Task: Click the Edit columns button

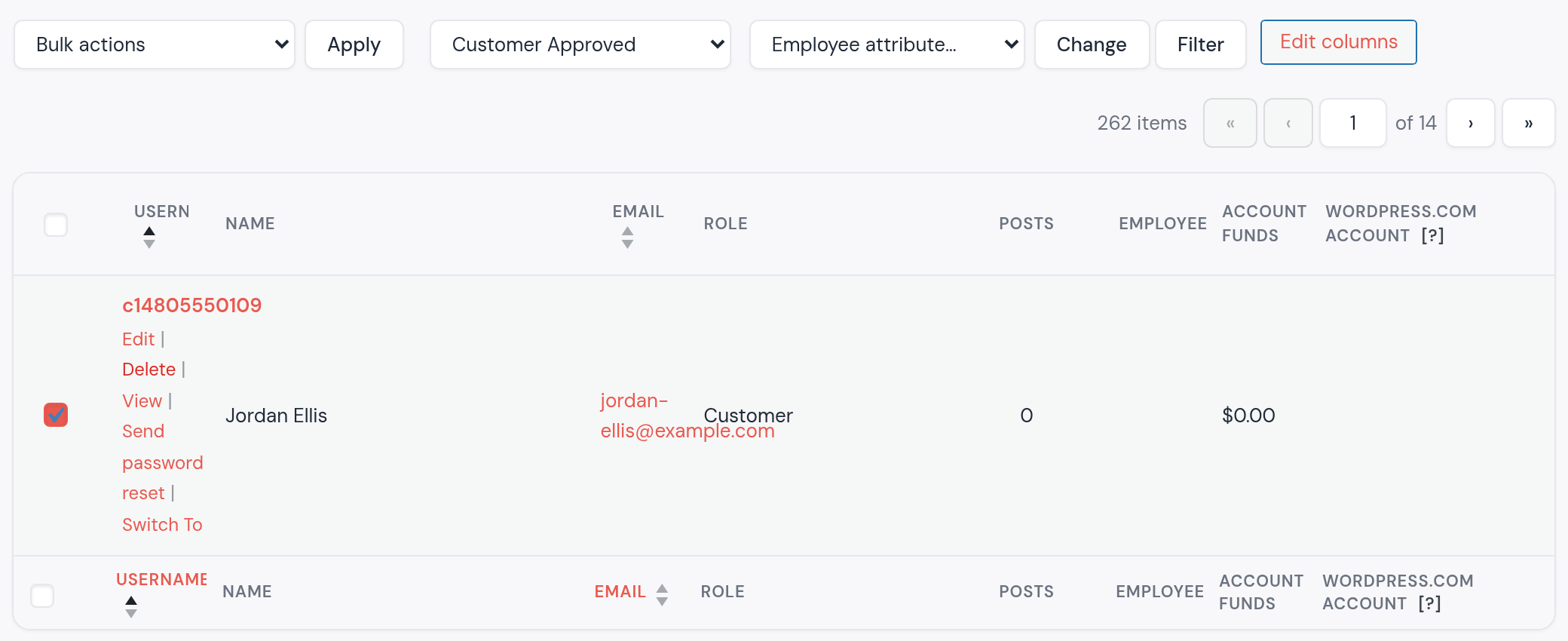Action: pos(1339,42)
